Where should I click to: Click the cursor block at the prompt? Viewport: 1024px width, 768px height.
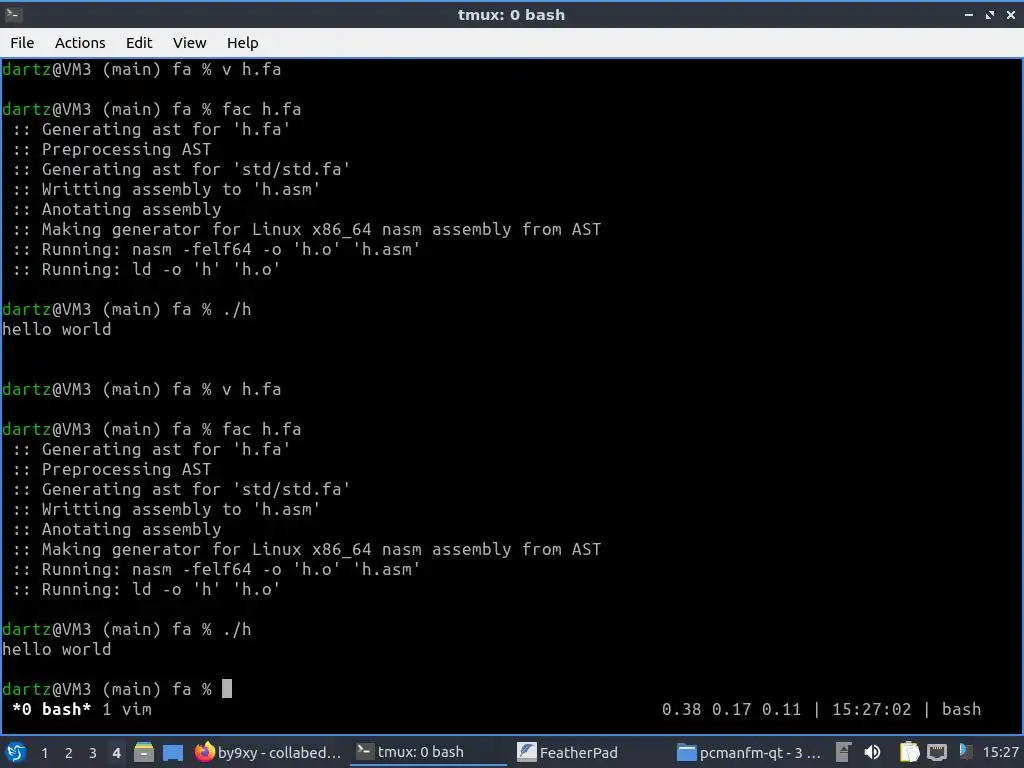pyautogui.click(x=227, y=689)
